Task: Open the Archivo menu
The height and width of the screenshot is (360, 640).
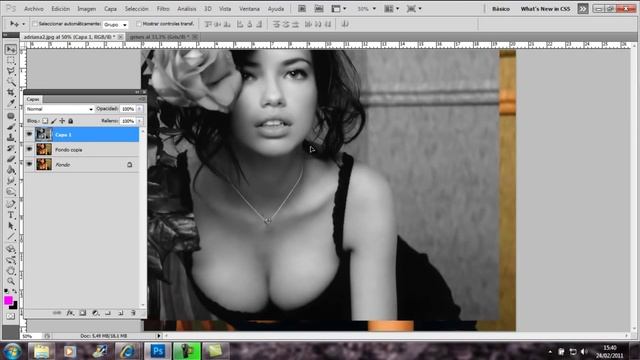Action: pos(34,9)
